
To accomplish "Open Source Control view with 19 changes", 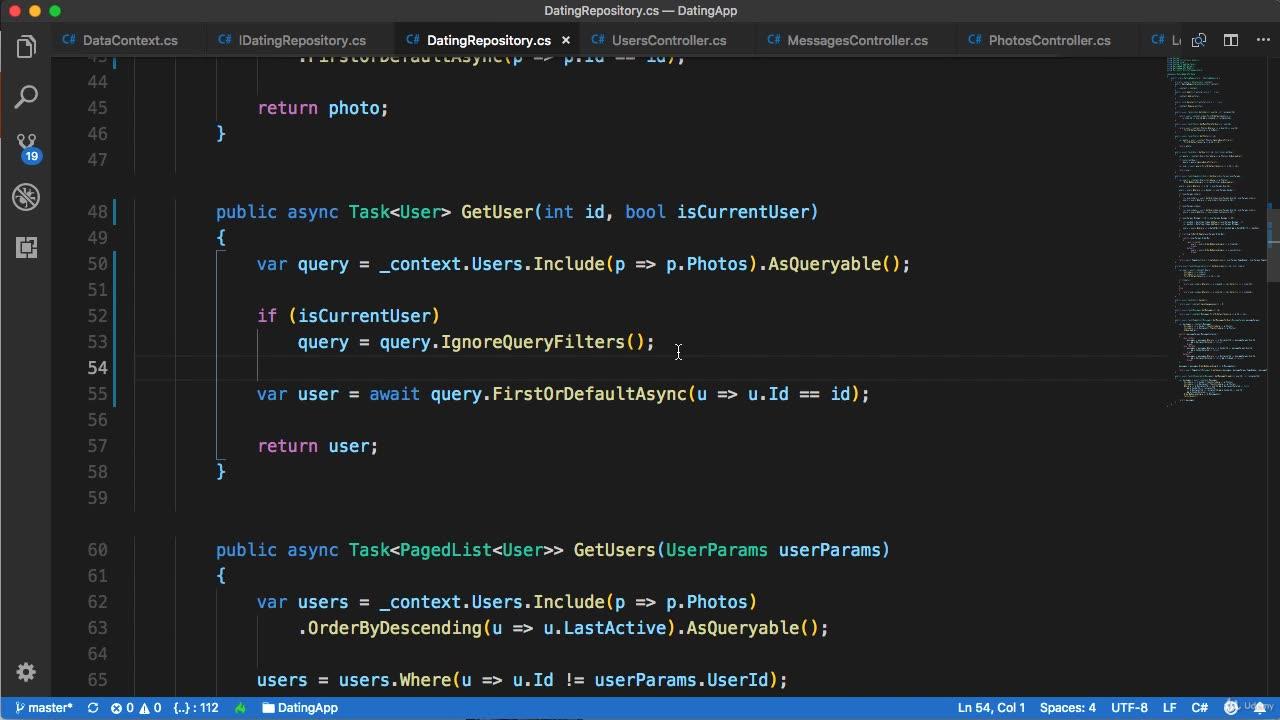I will coord(26,148).
